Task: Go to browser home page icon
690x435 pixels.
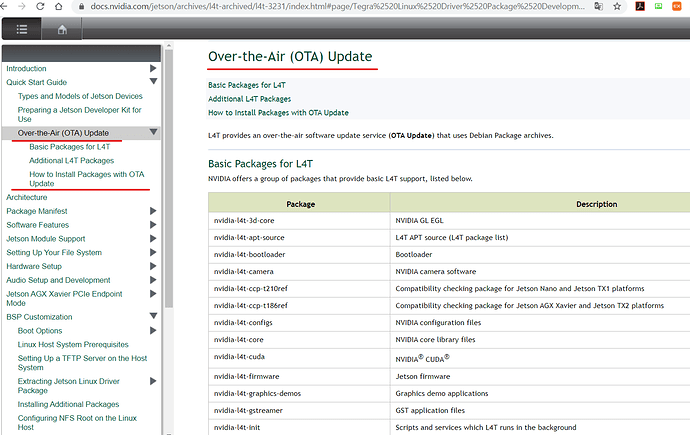Action: click(58, 6)
